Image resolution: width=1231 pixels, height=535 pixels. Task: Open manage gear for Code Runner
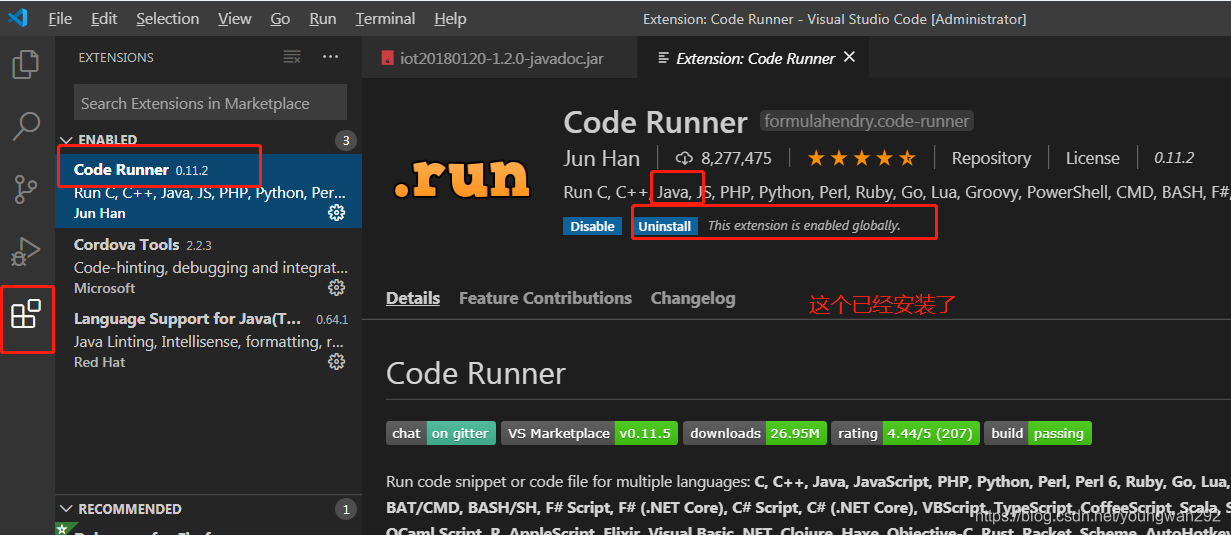[x=337, y=213]
